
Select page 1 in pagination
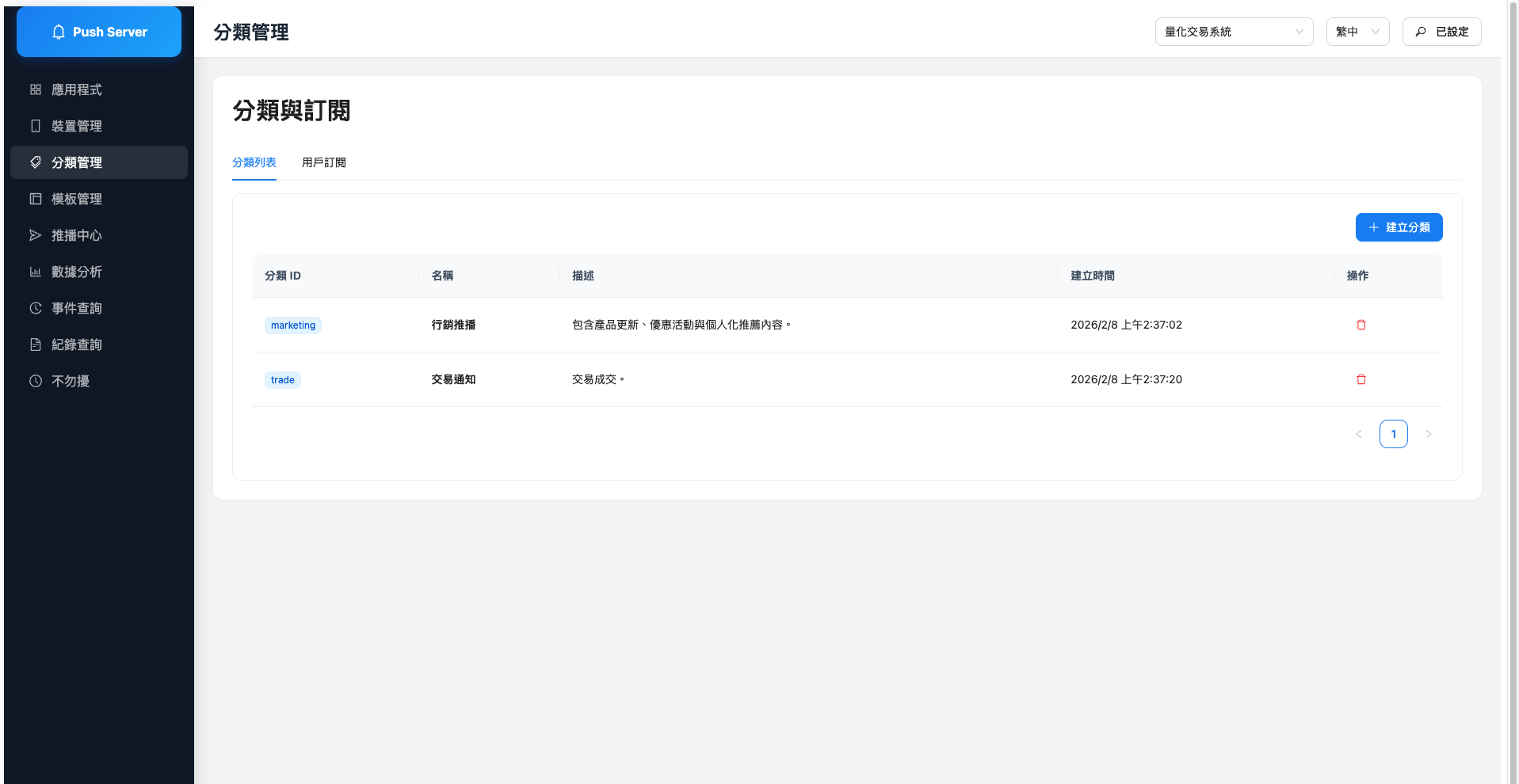[x=1394, y=434]
